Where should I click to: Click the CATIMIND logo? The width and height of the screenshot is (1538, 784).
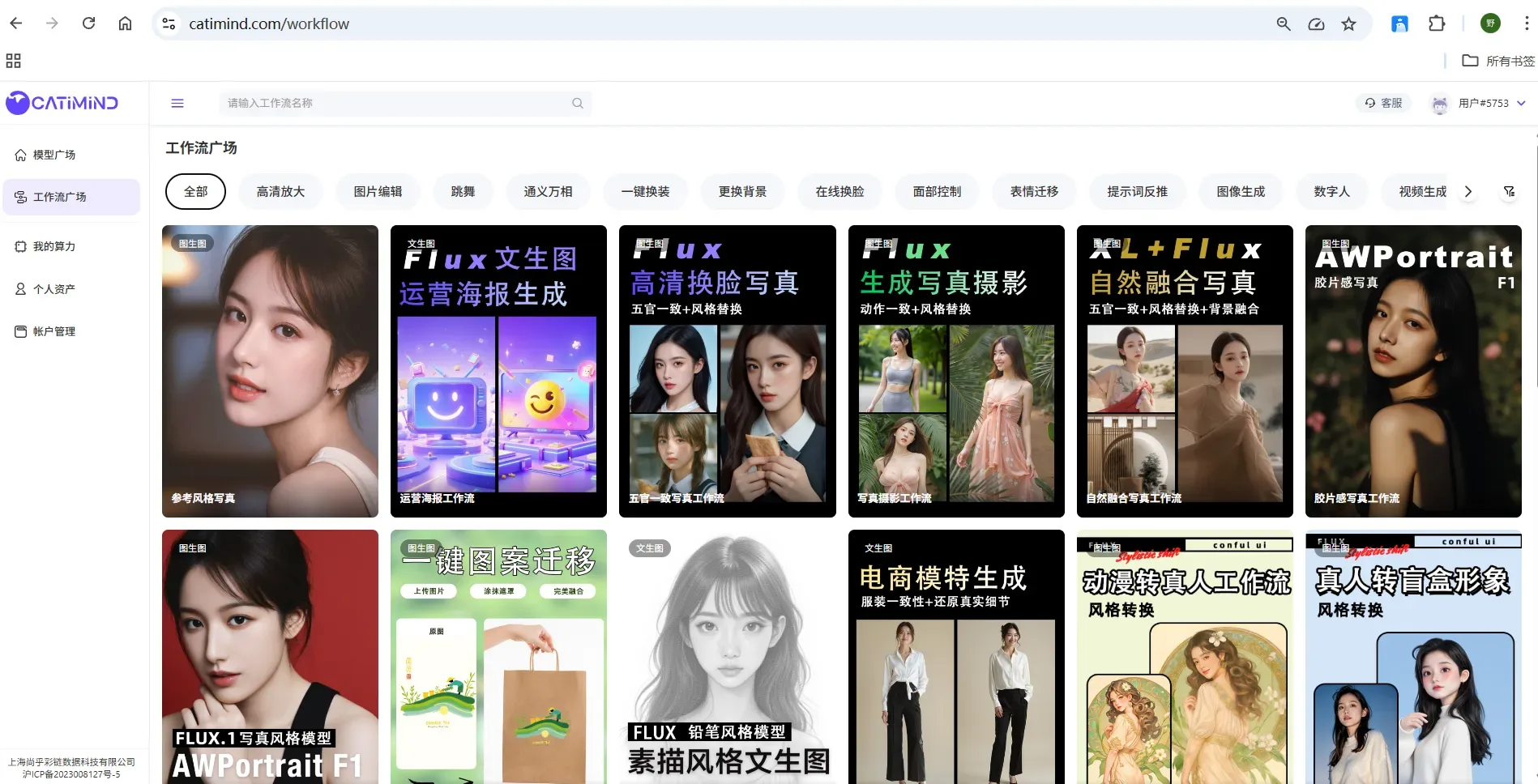(x=63, y=103)
